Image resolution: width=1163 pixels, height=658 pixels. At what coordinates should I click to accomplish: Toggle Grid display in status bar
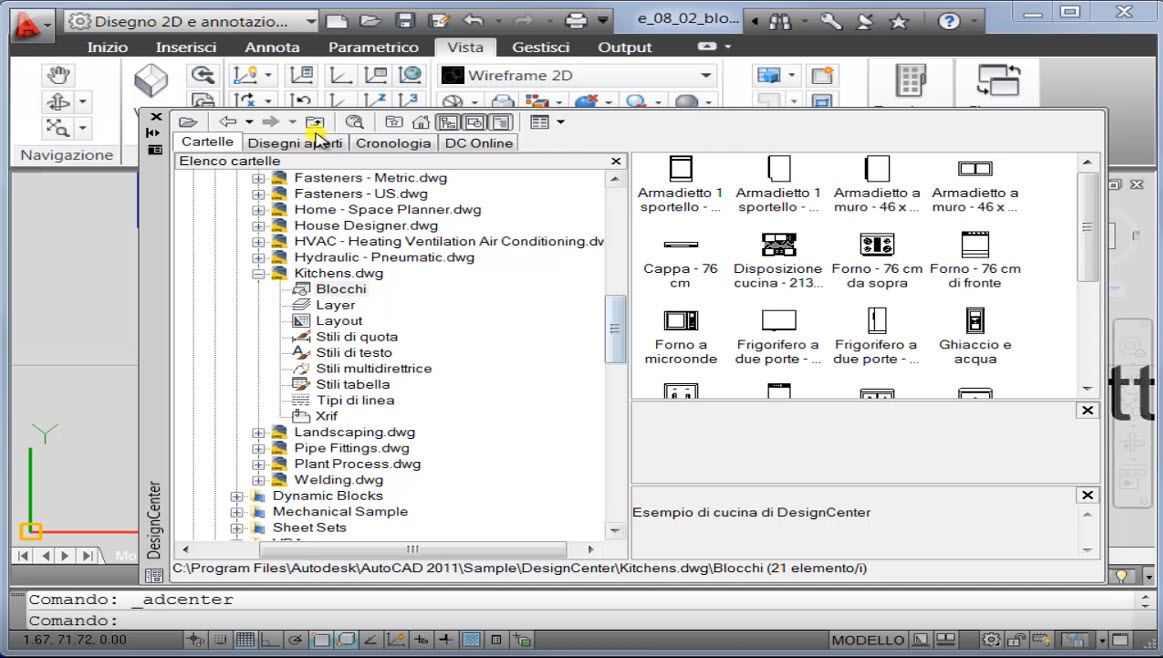click(246, 639)
